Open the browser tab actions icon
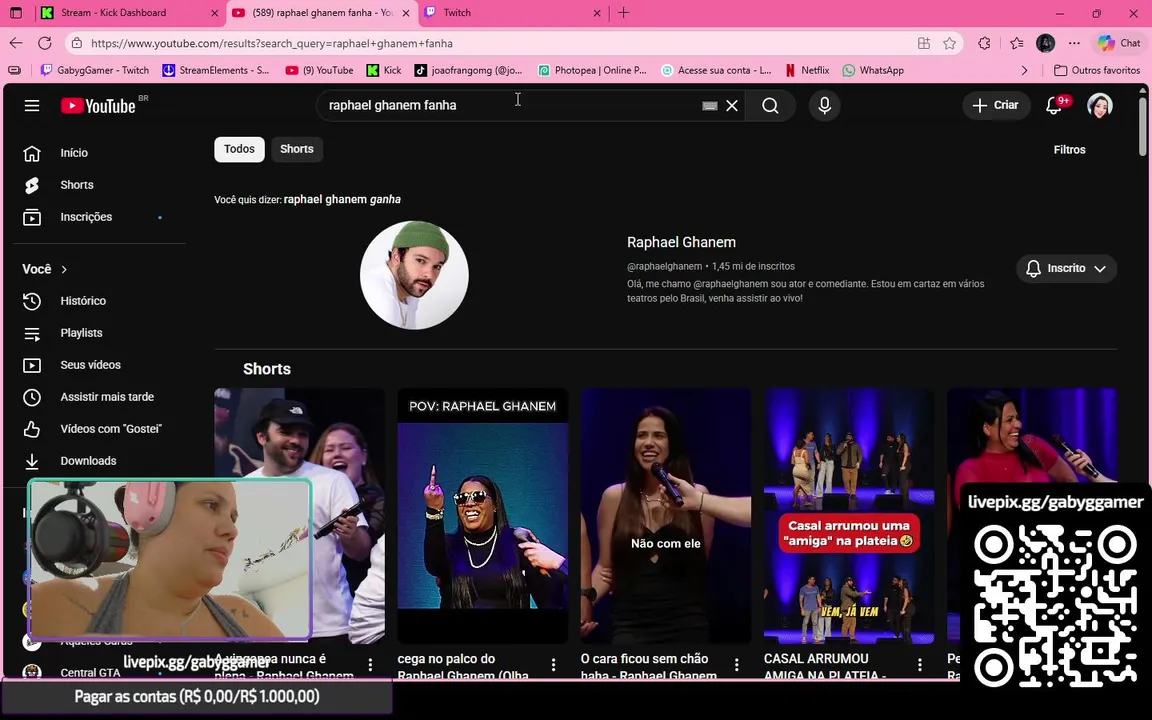The image size is (1152, 720). pyautogui.click(x=15, y=12)
